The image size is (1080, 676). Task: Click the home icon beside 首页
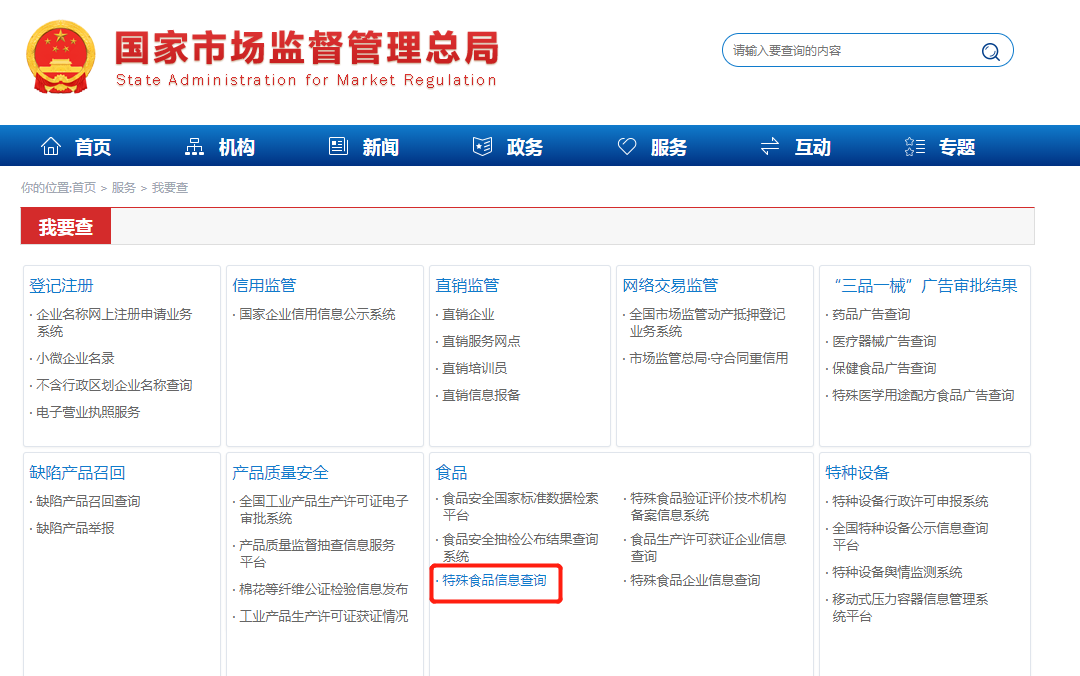point(51,146)
